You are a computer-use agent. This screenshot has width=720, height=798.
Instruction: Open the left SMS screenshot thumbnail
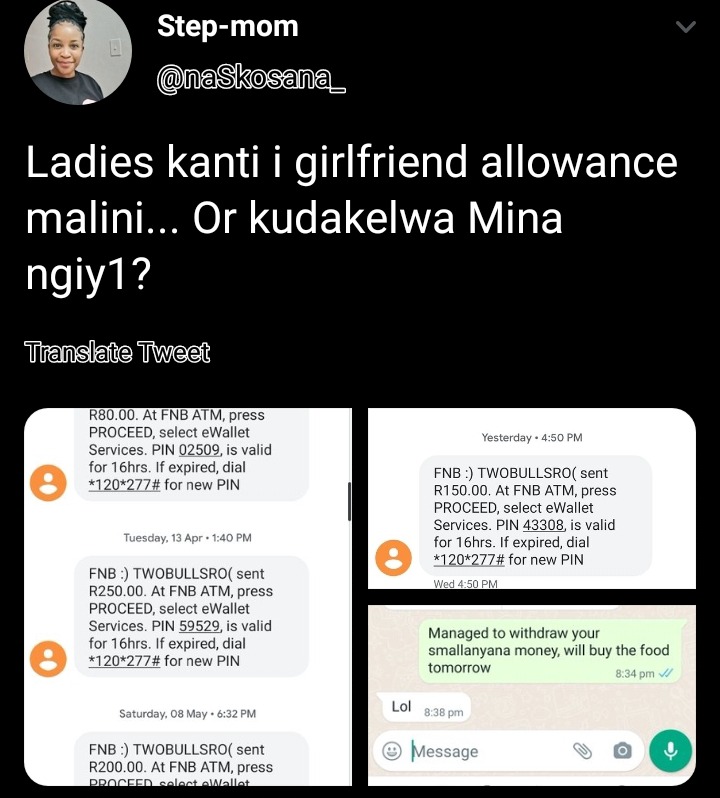click(188, 597)
